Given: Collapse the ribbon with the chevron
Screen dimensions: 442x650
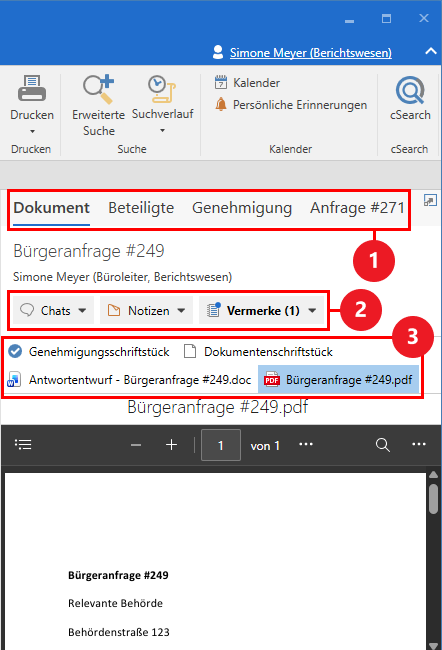Looking at the screenshot, I should (x=431, y=51).
